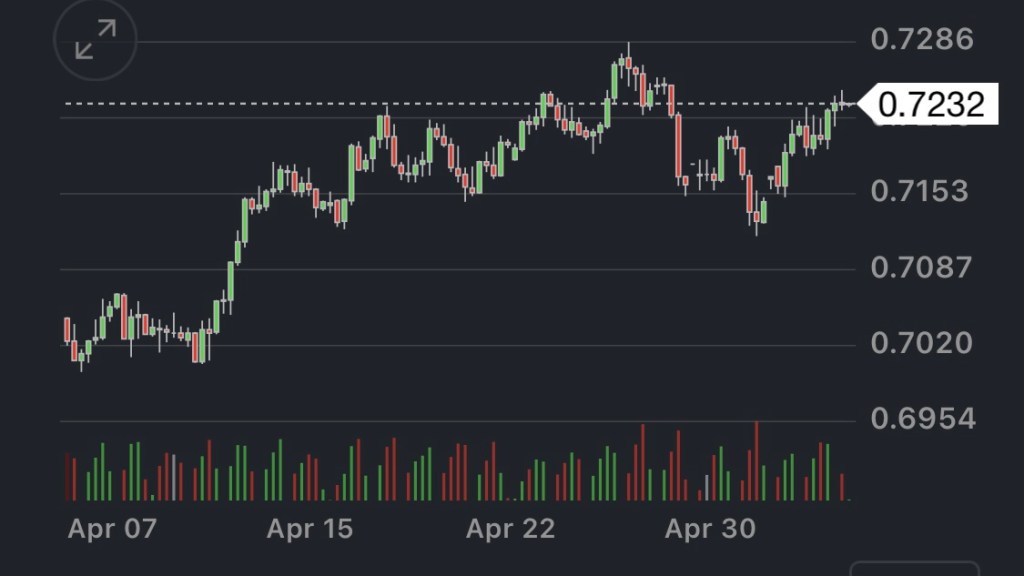Select the lowest candle after Apr 30

pyautogui.click(x=756, y=216)
